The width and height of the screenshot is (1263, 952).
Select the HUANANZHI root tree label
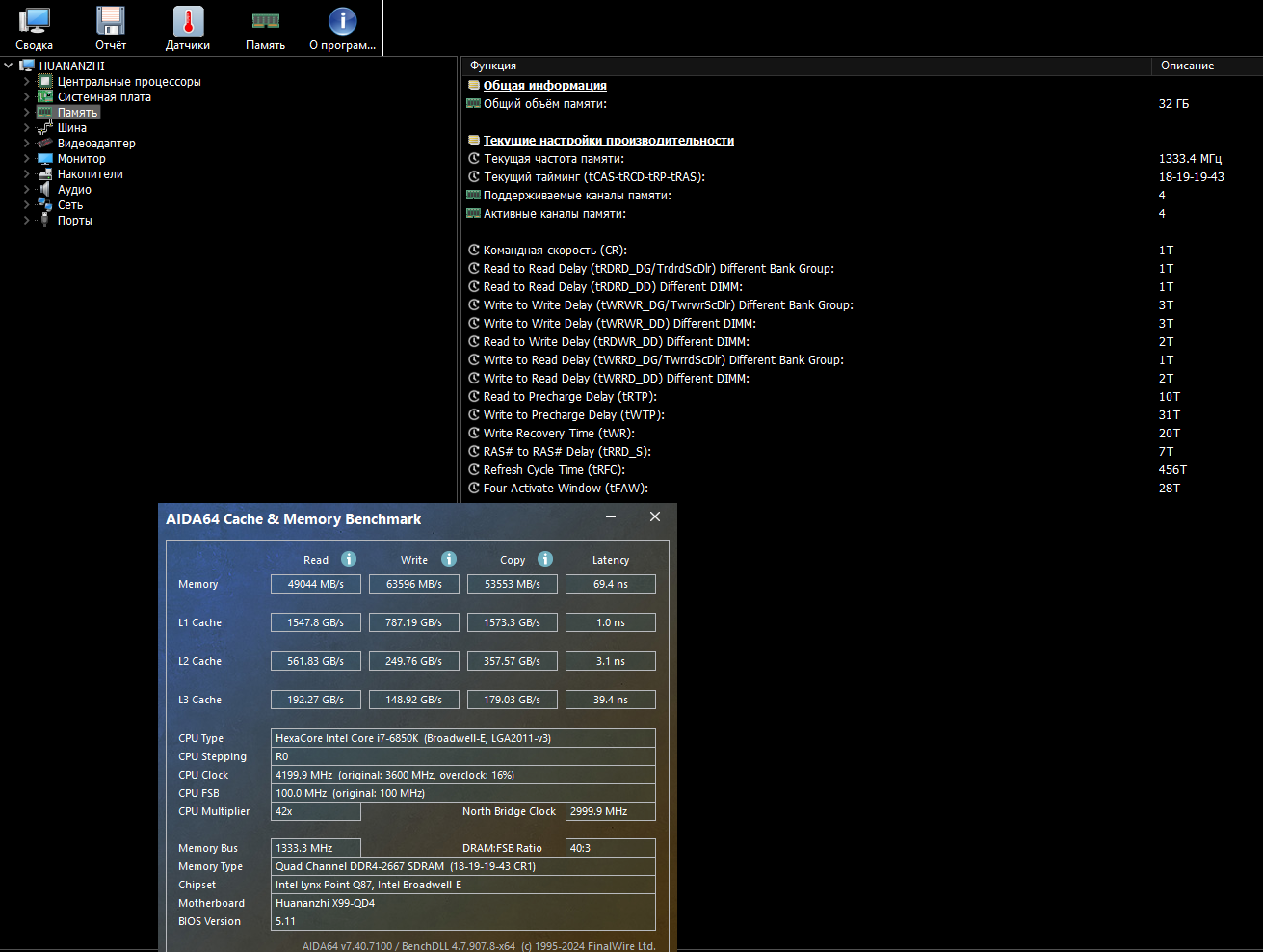click(x=72, y=66)
